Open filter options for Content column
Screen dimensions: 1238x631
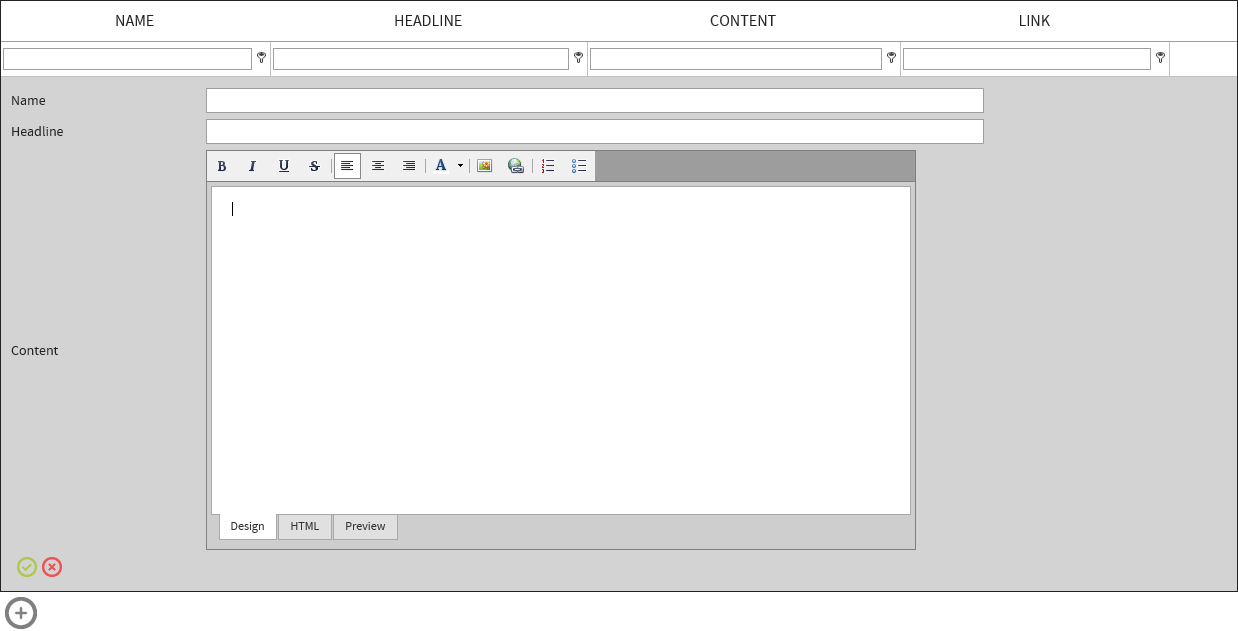click(x=891, y=58)
